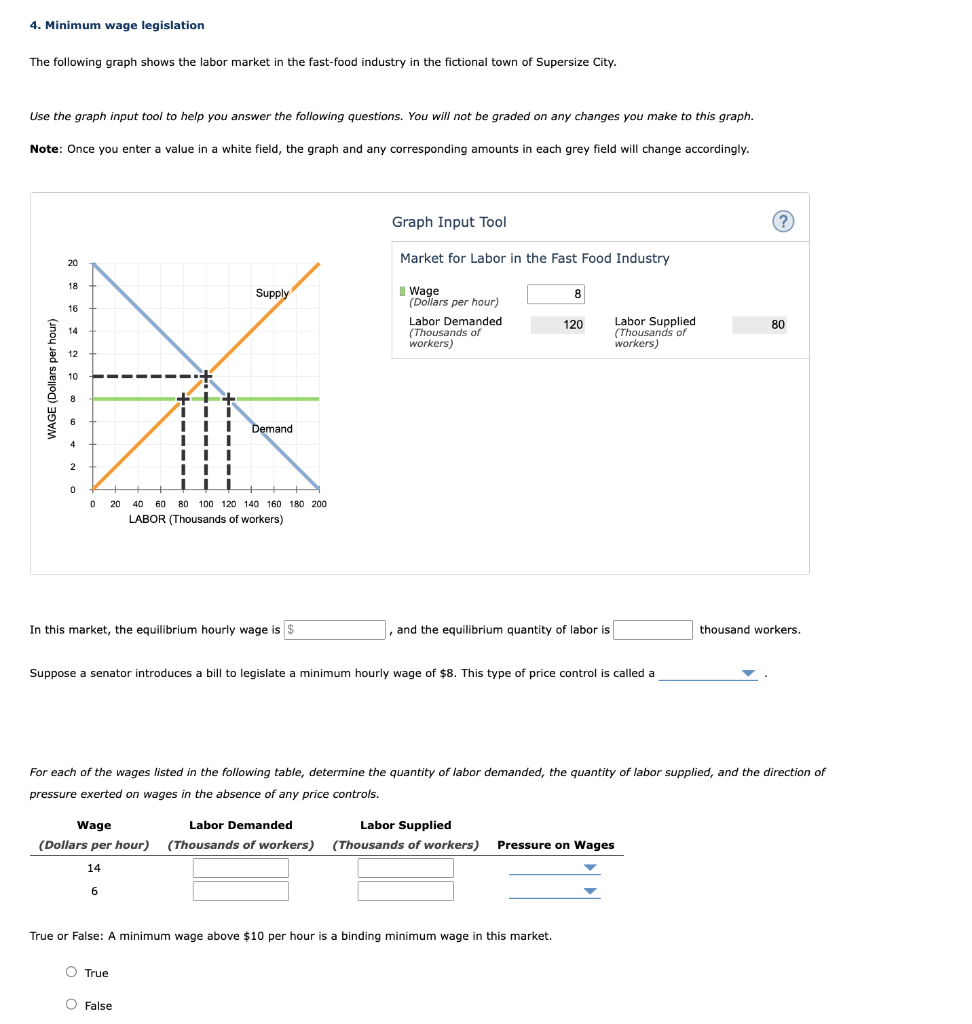Click the Wage value field showing 8
972x1024 pixels.
click(555, 293)
